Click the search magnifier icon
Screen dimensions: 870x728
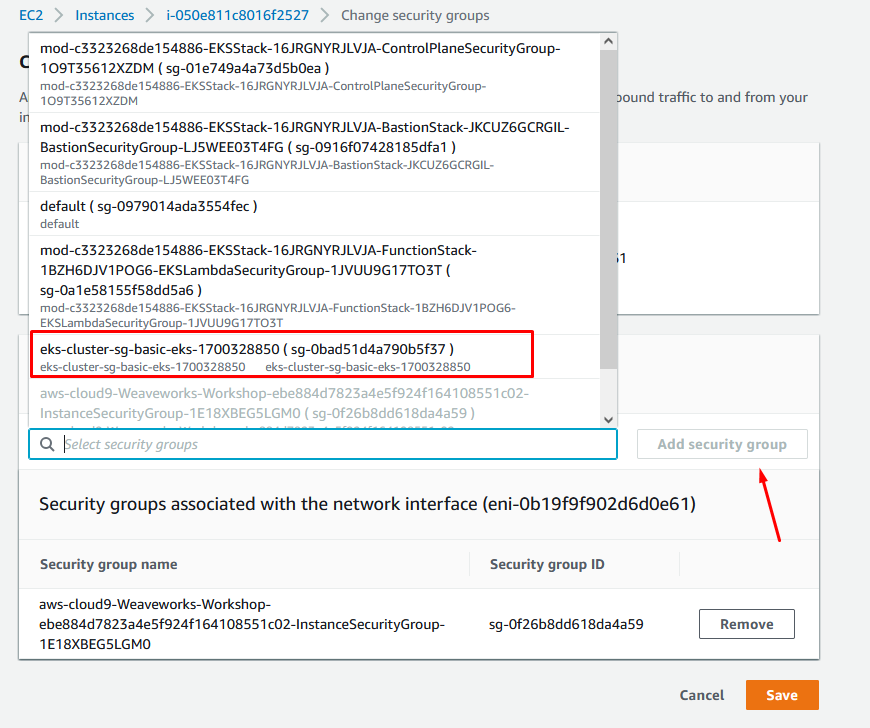click(x=47, y=444)
